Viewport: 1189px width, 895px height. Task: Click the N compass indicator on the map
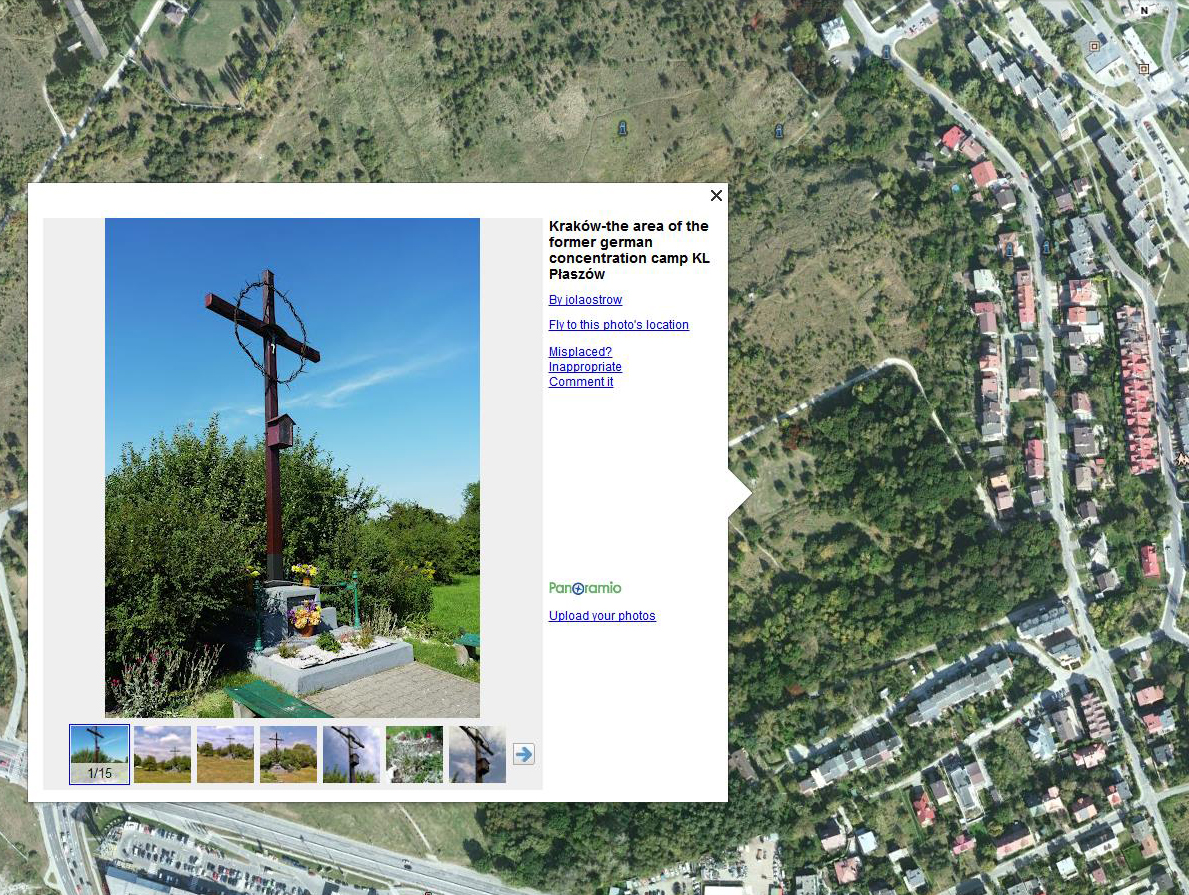pyautogui.click(x=1144, y=10)
